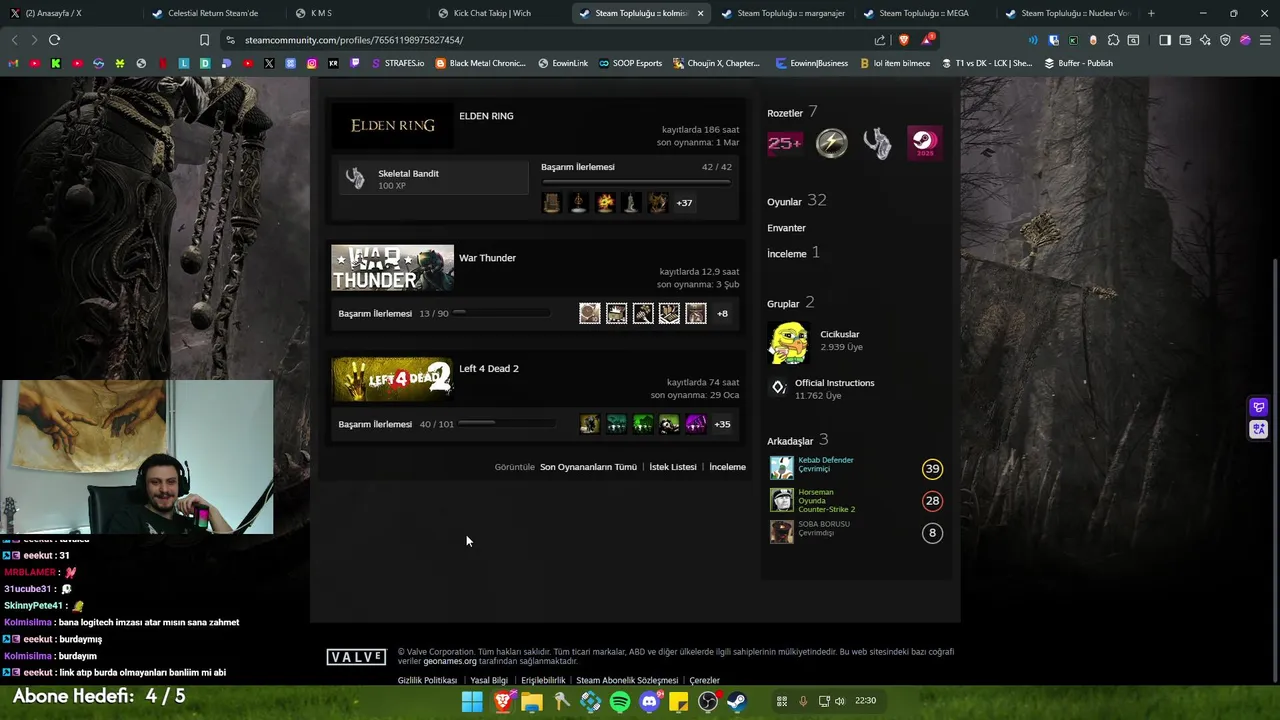The image size is (1280, 720).
Task: Open Steam from the taskbar
Action: click(737, 702)
